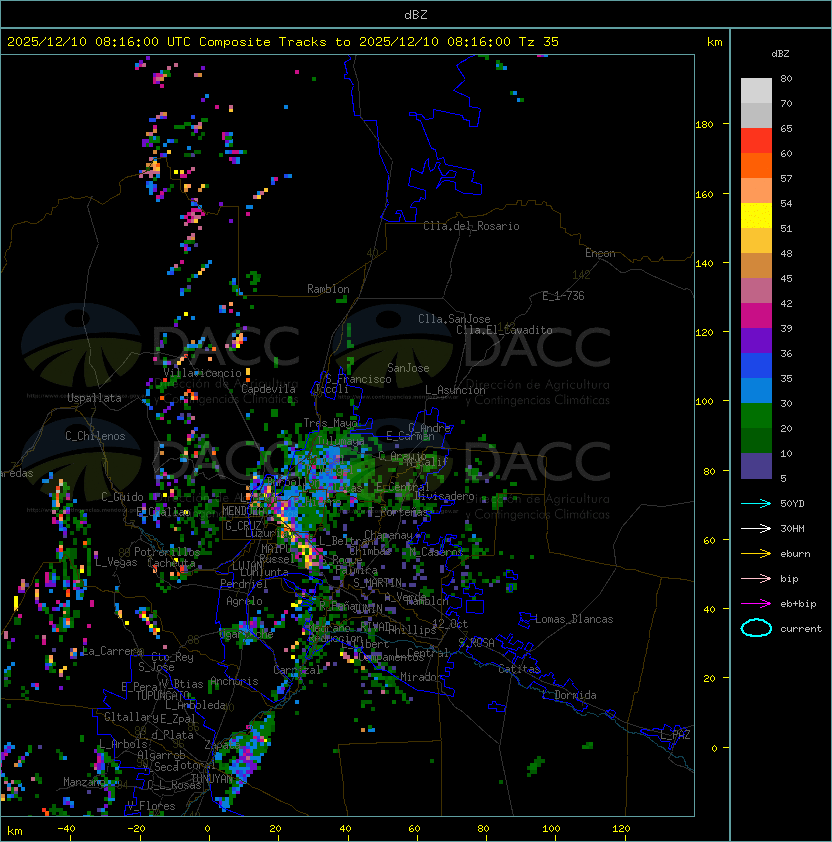Click the 'Ramblon' place label
This screenshot has height=842, width=832.
(x=328, y=289)
